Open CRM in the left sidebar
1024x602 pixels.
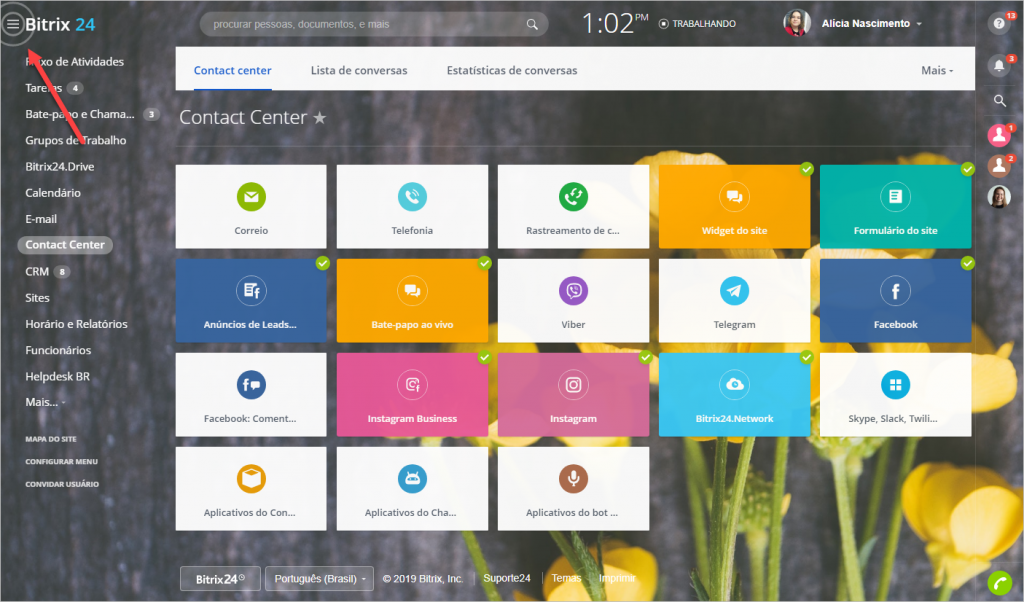click(37, 271)
